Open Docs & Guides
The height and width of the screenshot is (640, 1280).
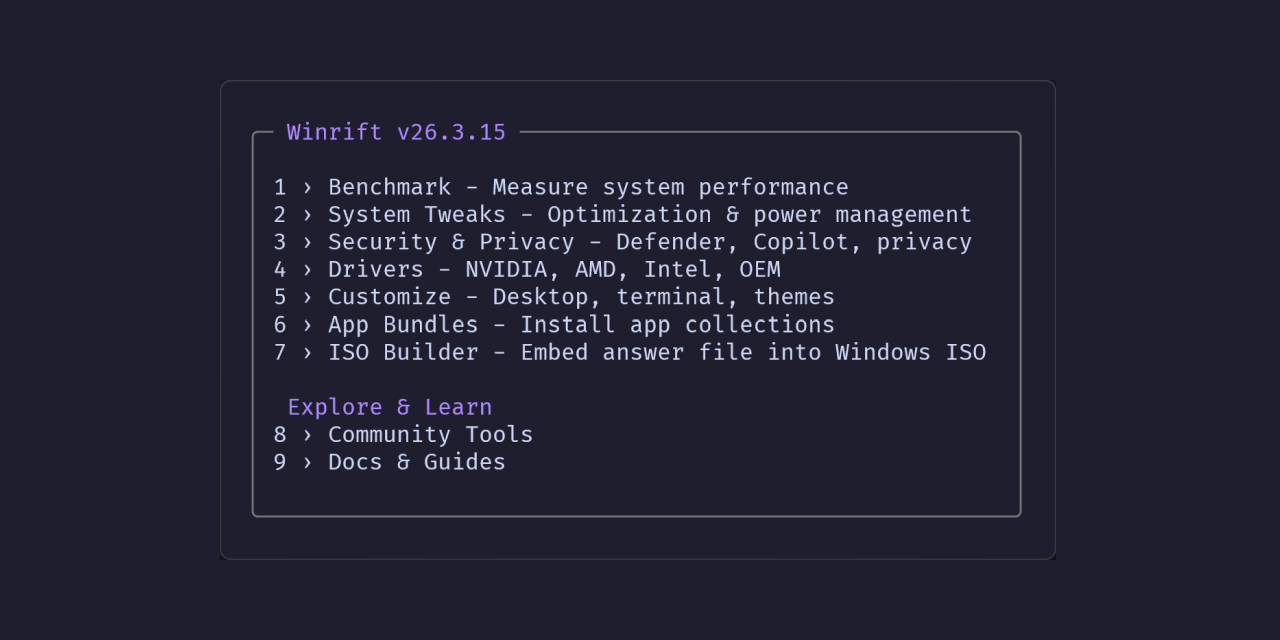tap(417, 461)
